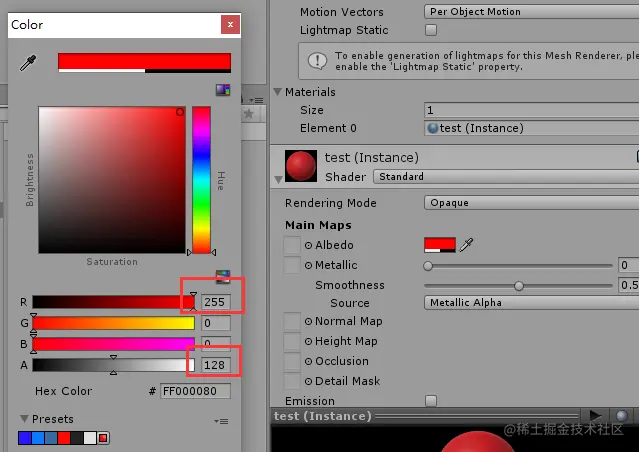This screenshot has width=639, height=452.
Task: Select the white preset swatch
Action: (x=90, y=438)
